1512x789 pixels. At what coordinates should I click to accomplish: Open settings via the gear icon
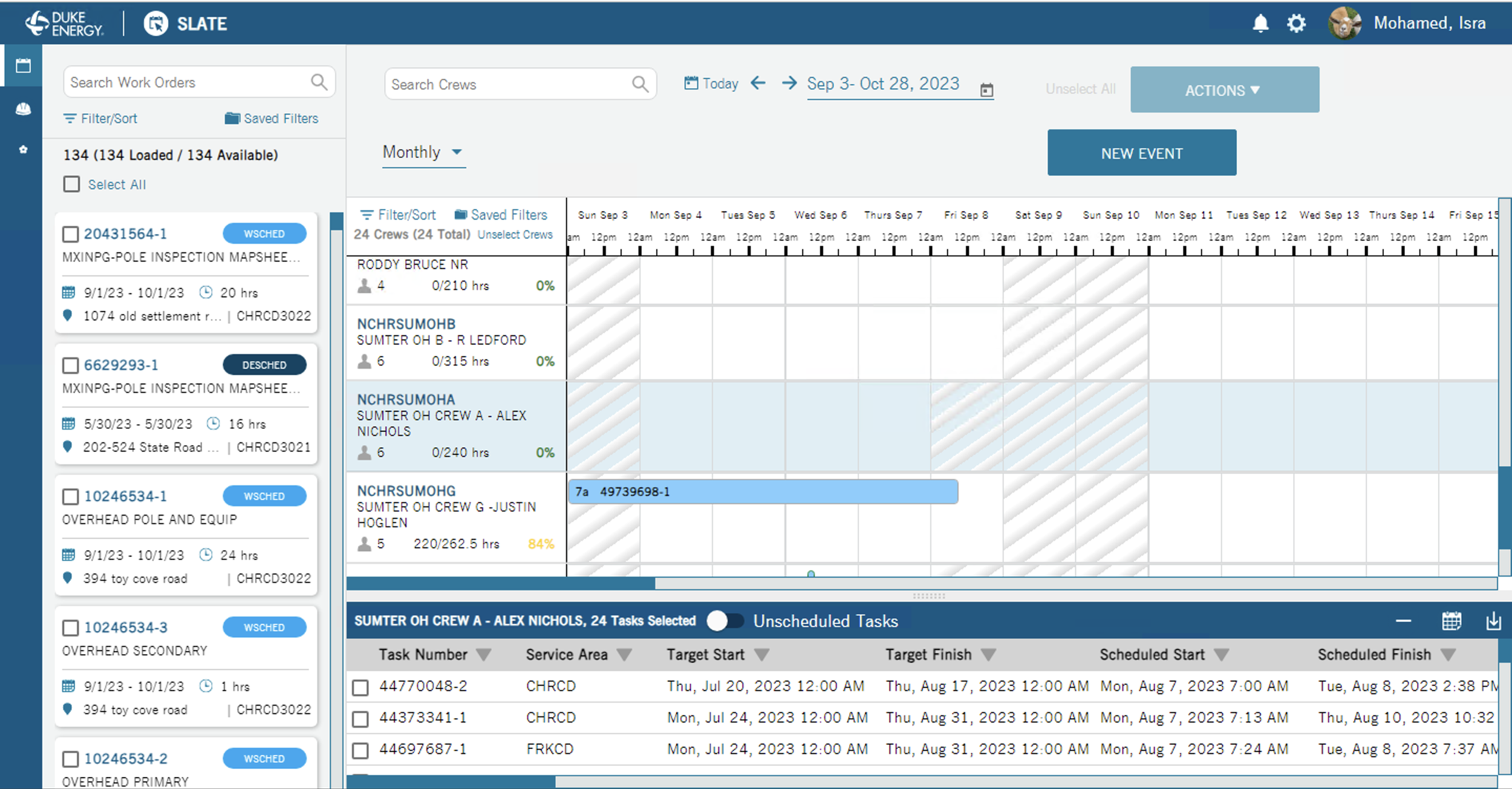[1296, 24]
